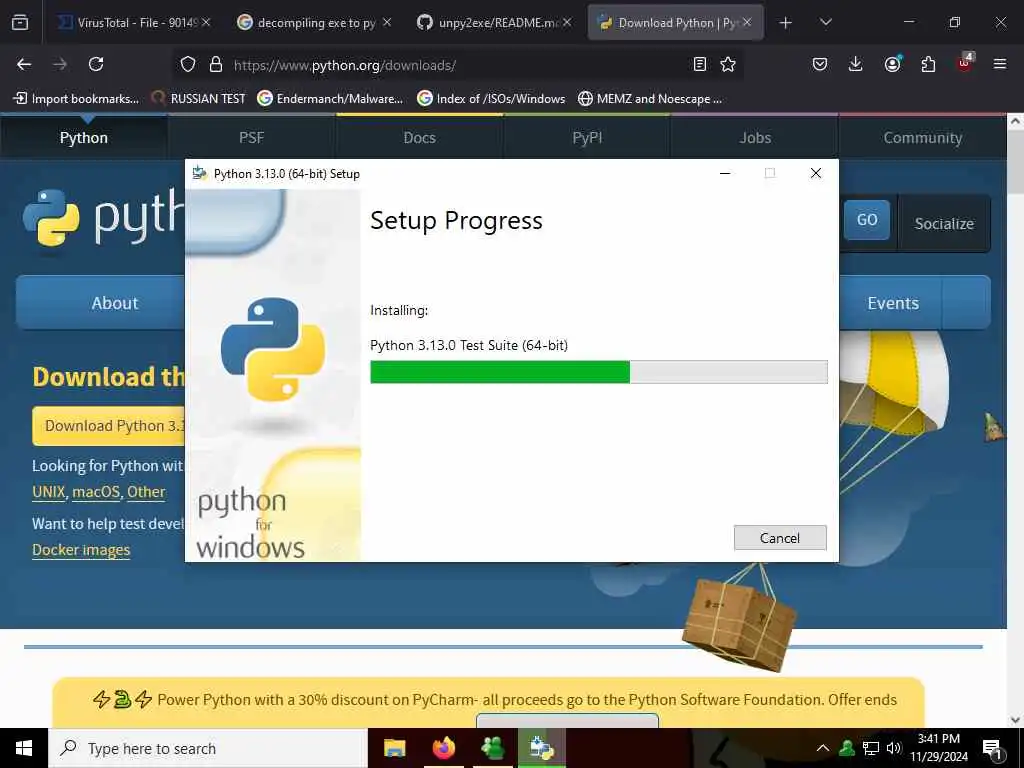
Task: Open the PSF site nav item
Action: tap(251, 138)
